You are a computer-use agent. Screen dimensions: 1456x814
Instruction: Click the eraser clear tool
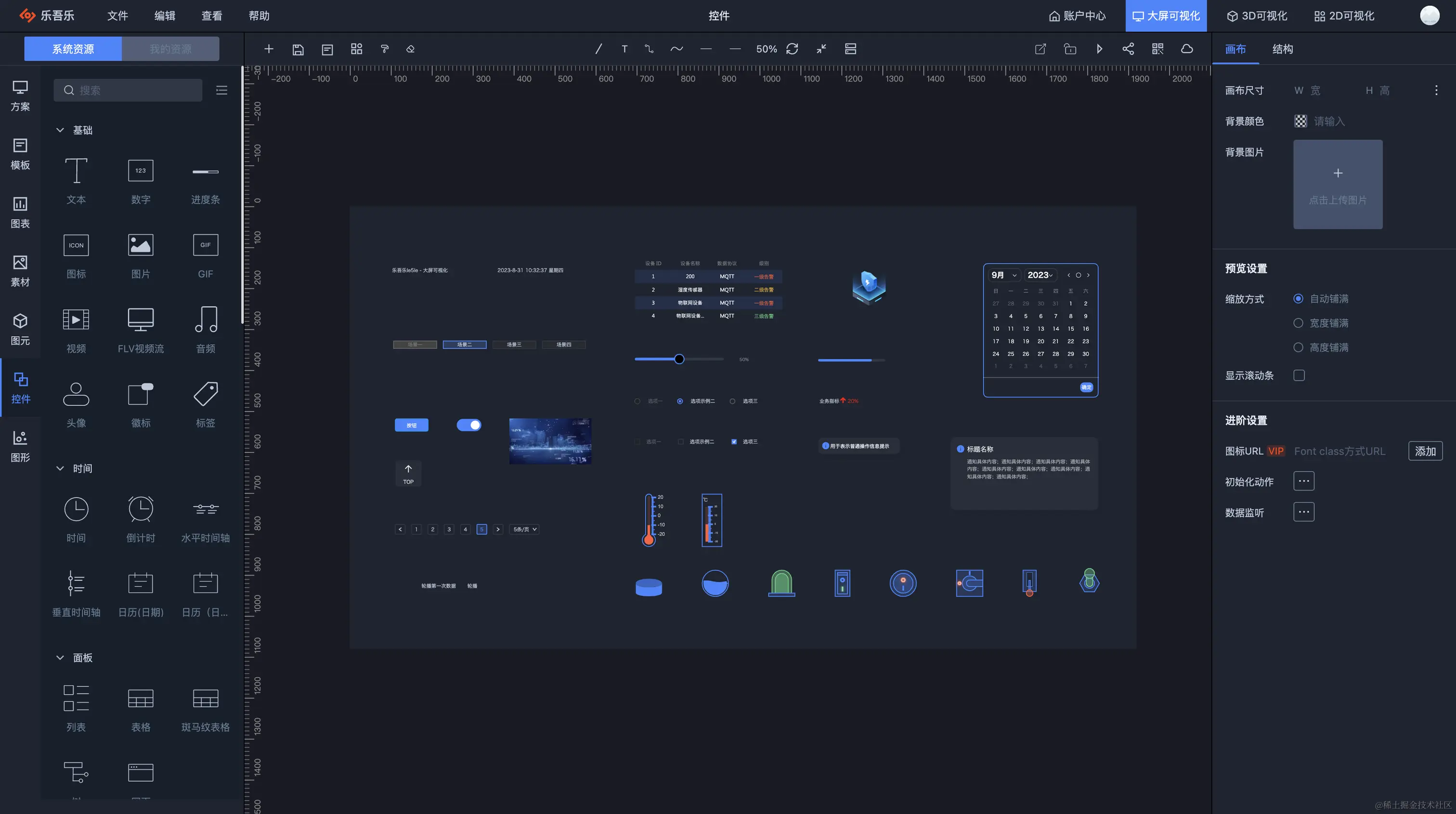[410, 49]
